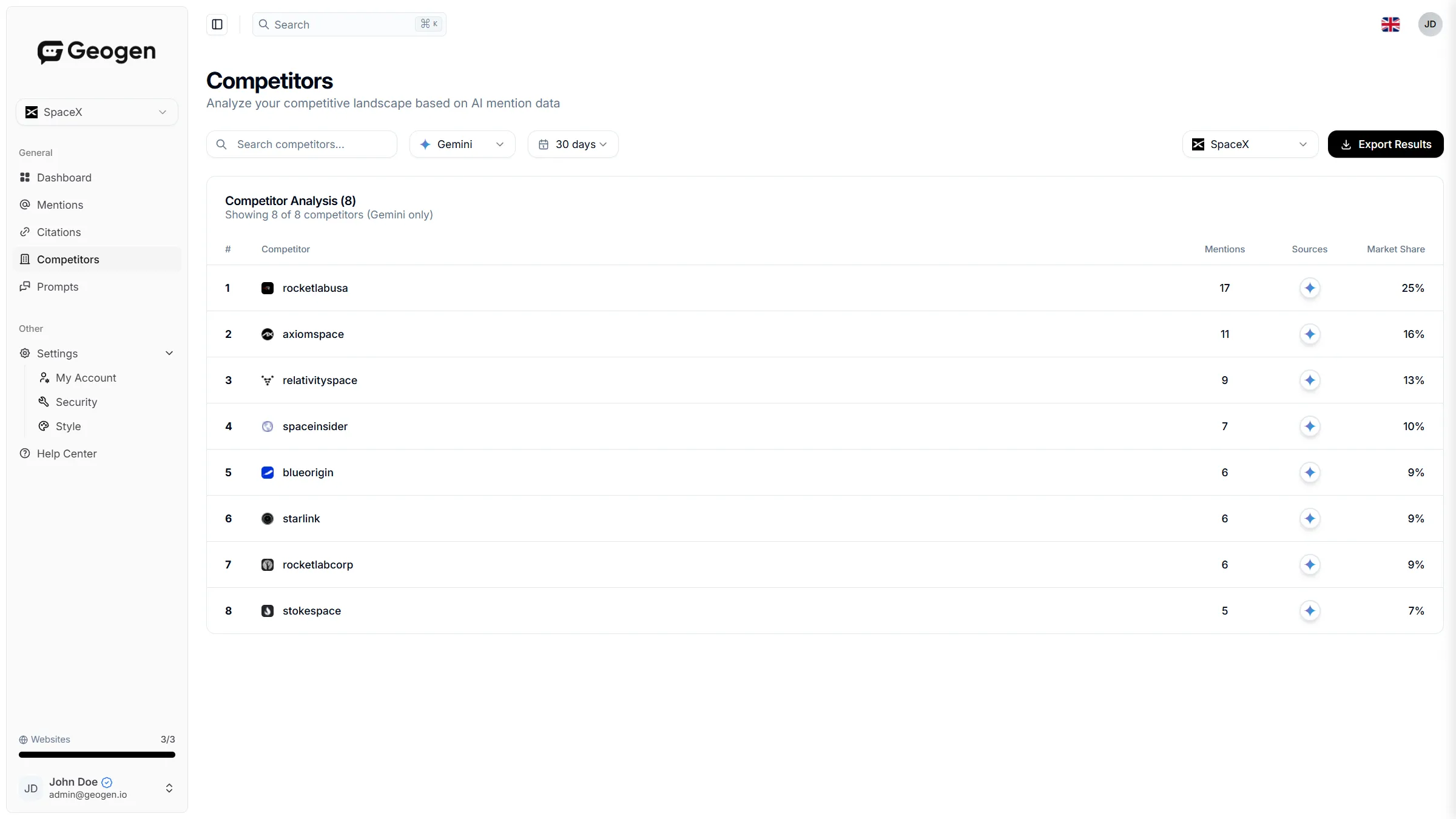This screenshot has width=1456, height=819.
Task: Click the blueorigin logo icon
Action: (x=268, y=473)
